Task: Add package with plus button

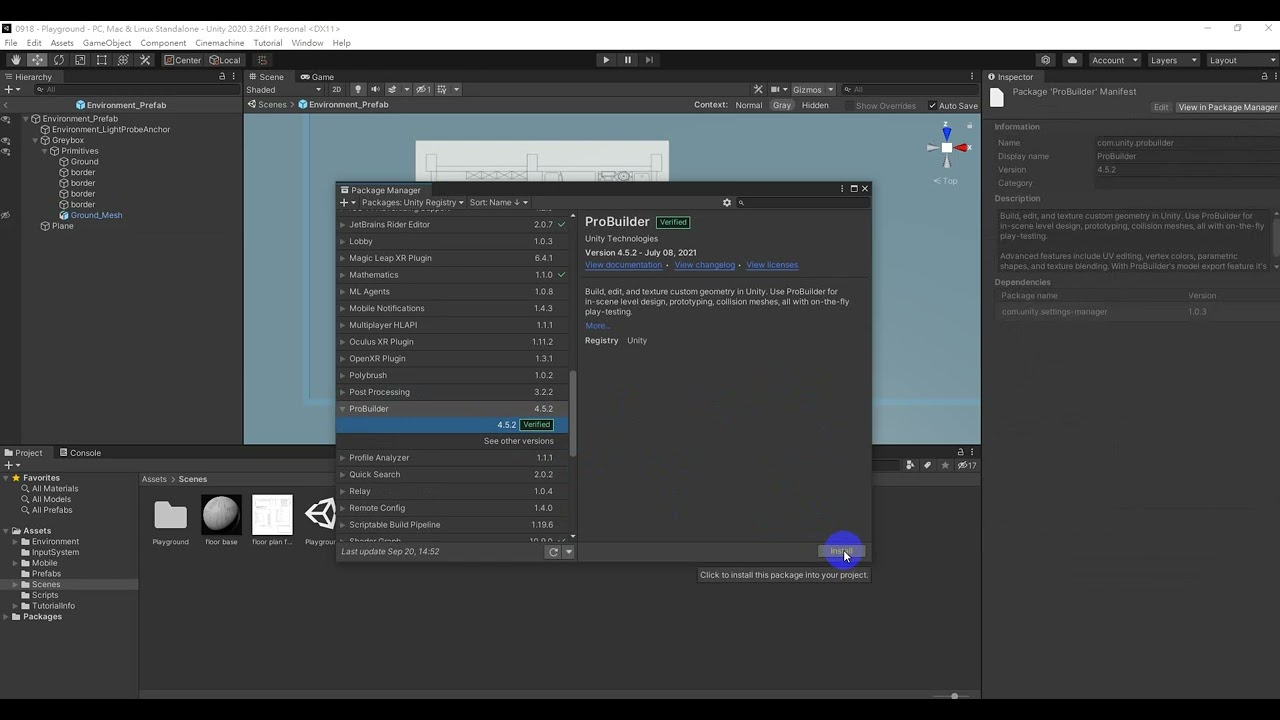Action: pos(346,202)
